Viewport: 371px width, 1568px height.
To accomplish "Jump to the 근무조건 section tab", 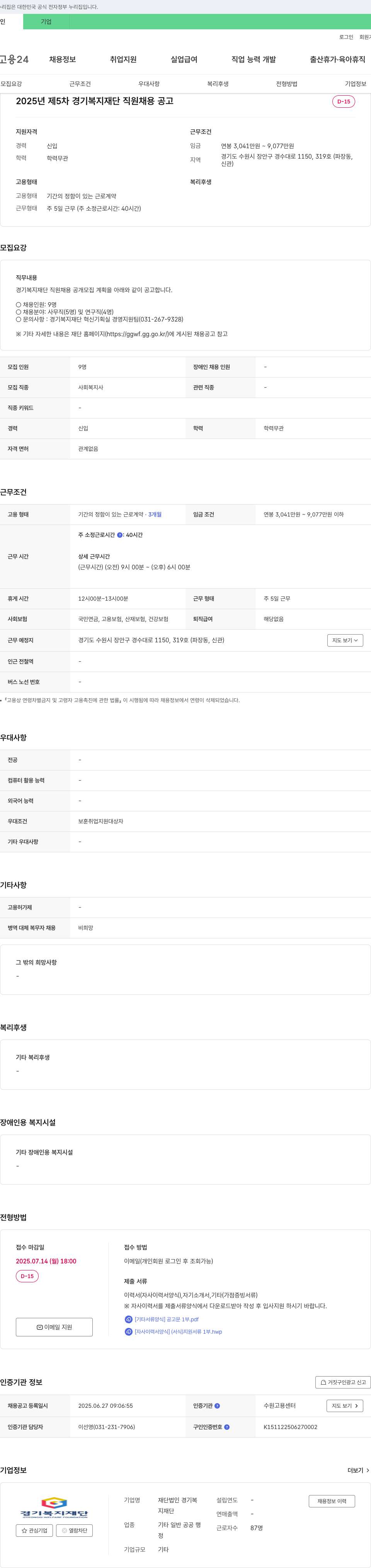I will click(80, 84).
